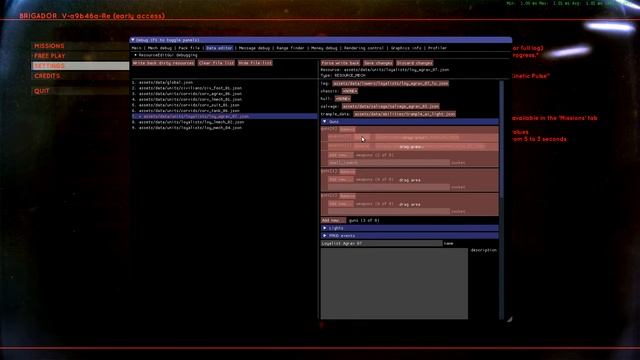The image size is (640, 360).
Task: Click the name field Loyalist Agrav 07
Action: [381, 244]
